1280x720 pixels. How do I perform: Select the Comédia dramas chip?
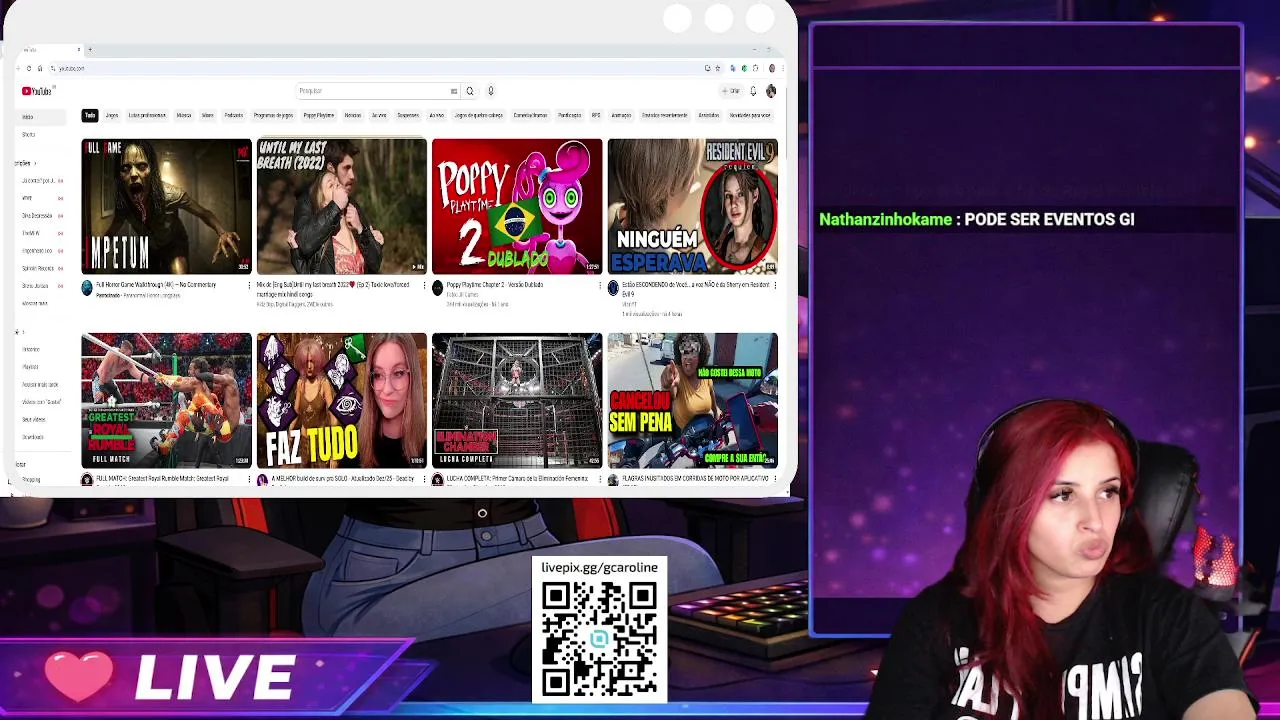point(530,115)
